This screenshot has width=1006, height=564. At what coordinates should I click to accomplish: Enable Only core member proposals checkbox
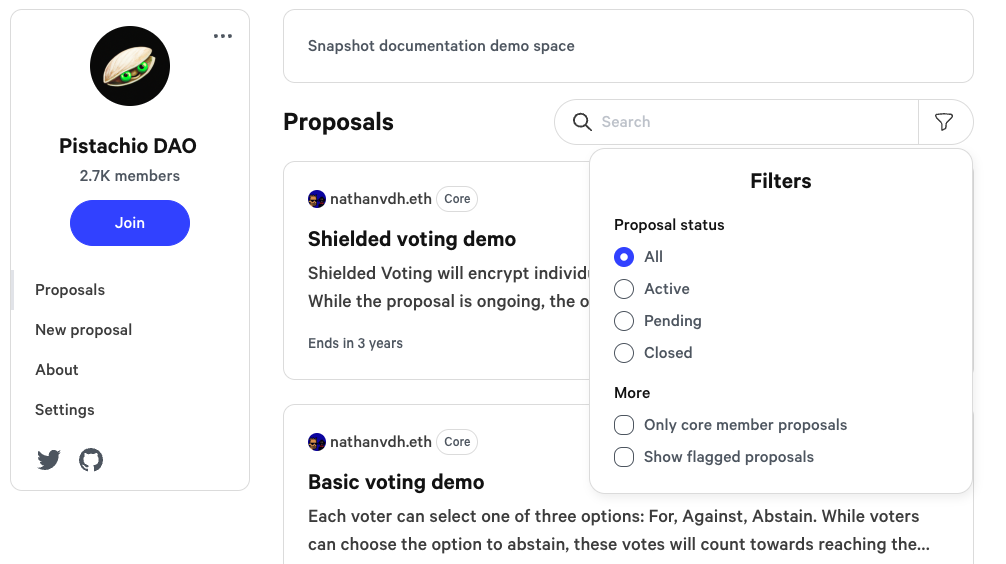(x=624, y=425)
